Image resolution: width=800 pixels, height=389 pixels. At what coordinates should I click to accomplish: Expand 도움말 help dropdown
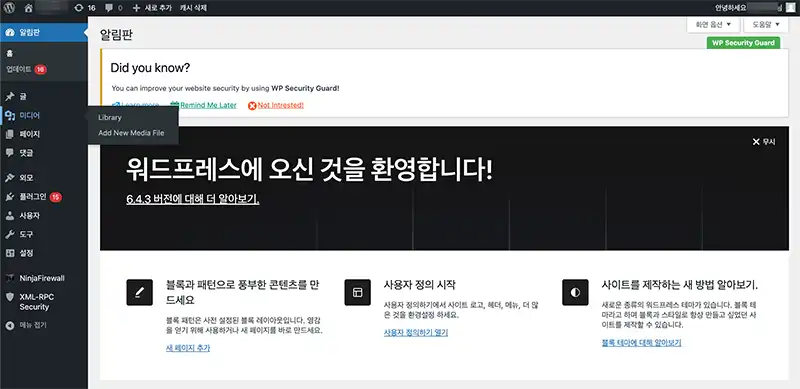click(x=767, y=25)
